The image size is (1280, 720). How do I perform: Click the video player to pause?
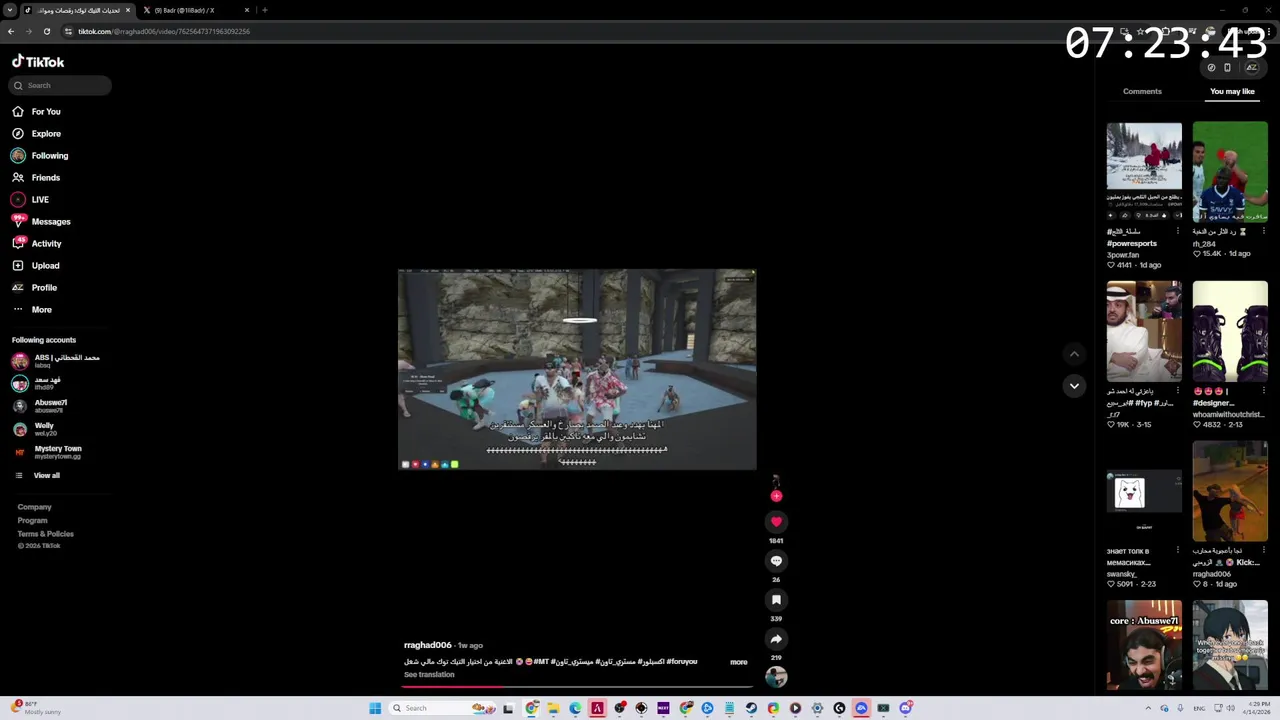(577, 369)
